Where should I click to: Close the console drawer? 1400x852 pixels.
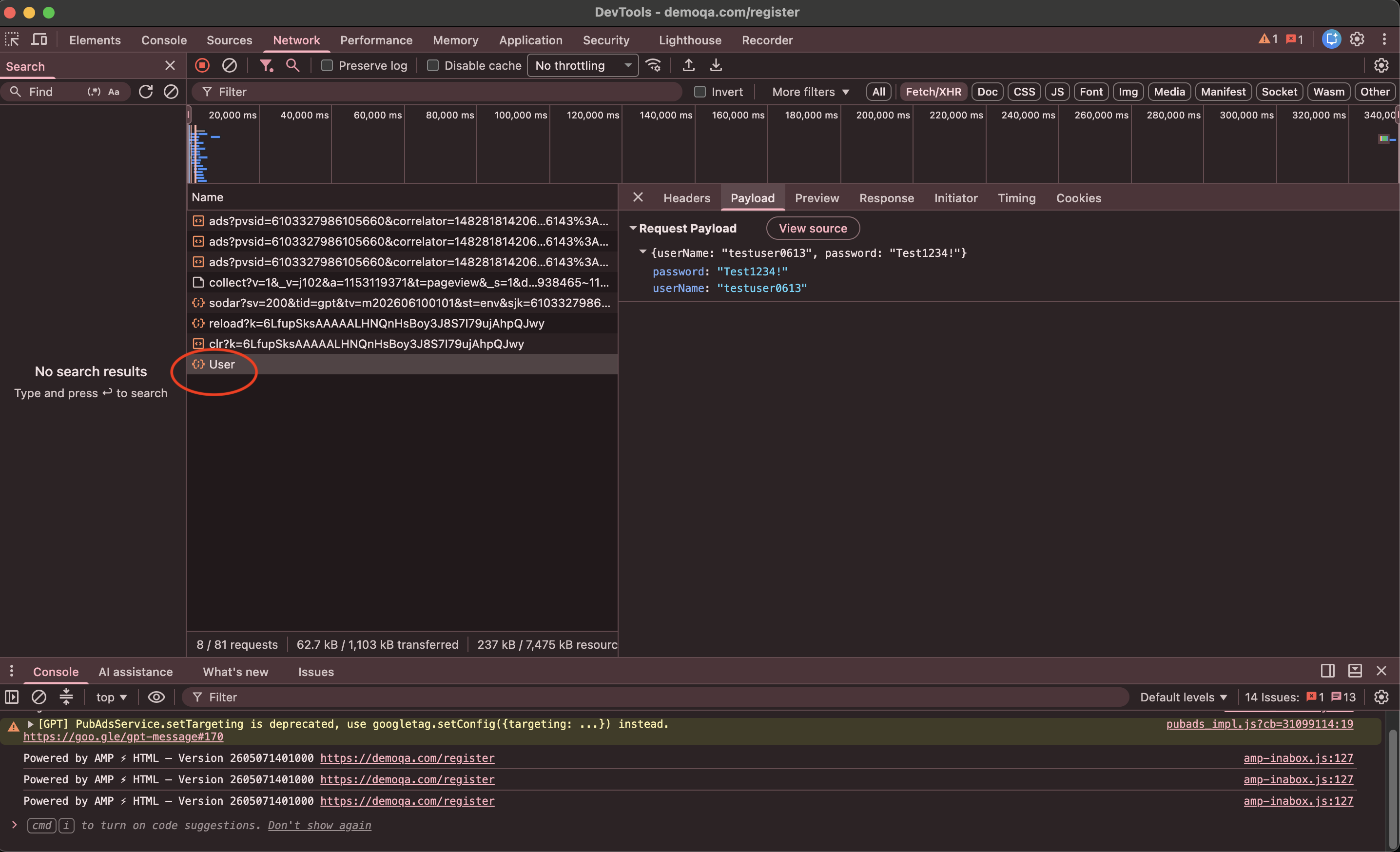1381,671
